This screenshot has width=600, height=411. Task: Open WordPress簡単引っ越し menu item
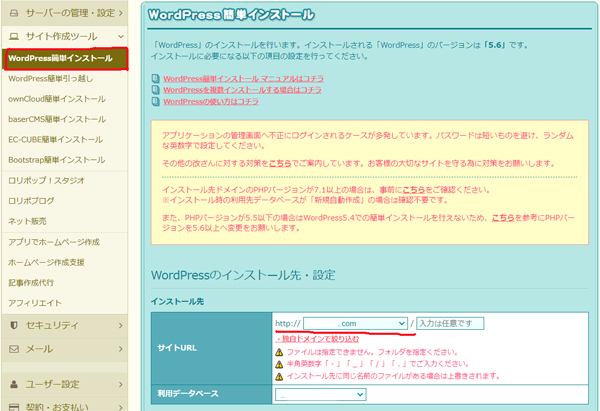(51, 79)
